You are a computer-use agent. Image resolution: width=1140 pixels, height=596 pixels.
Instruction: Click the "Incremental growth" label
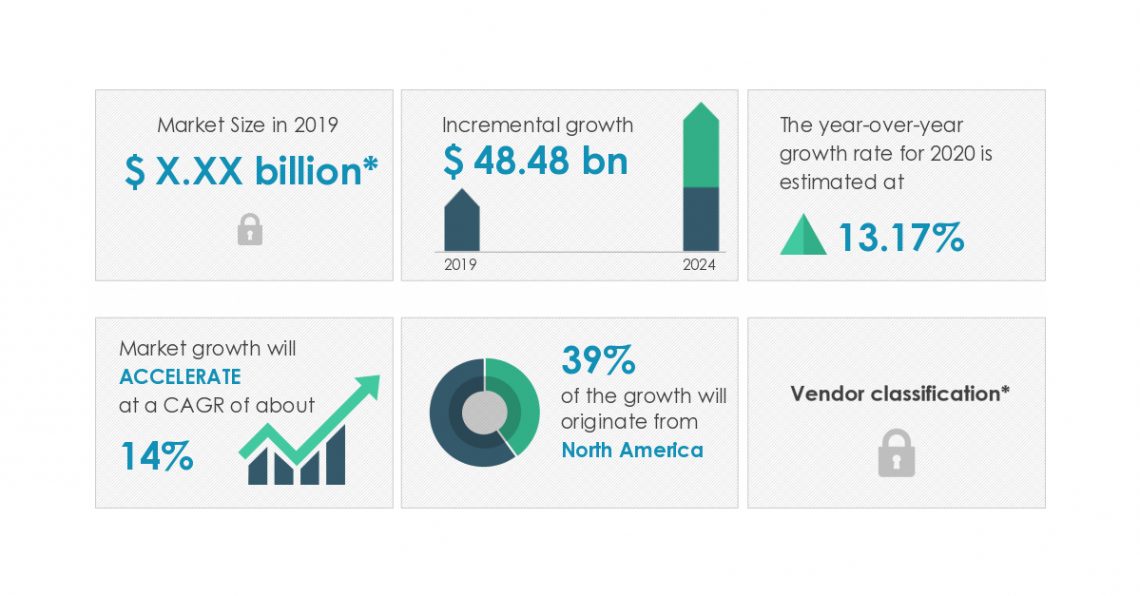click(537, 125)
